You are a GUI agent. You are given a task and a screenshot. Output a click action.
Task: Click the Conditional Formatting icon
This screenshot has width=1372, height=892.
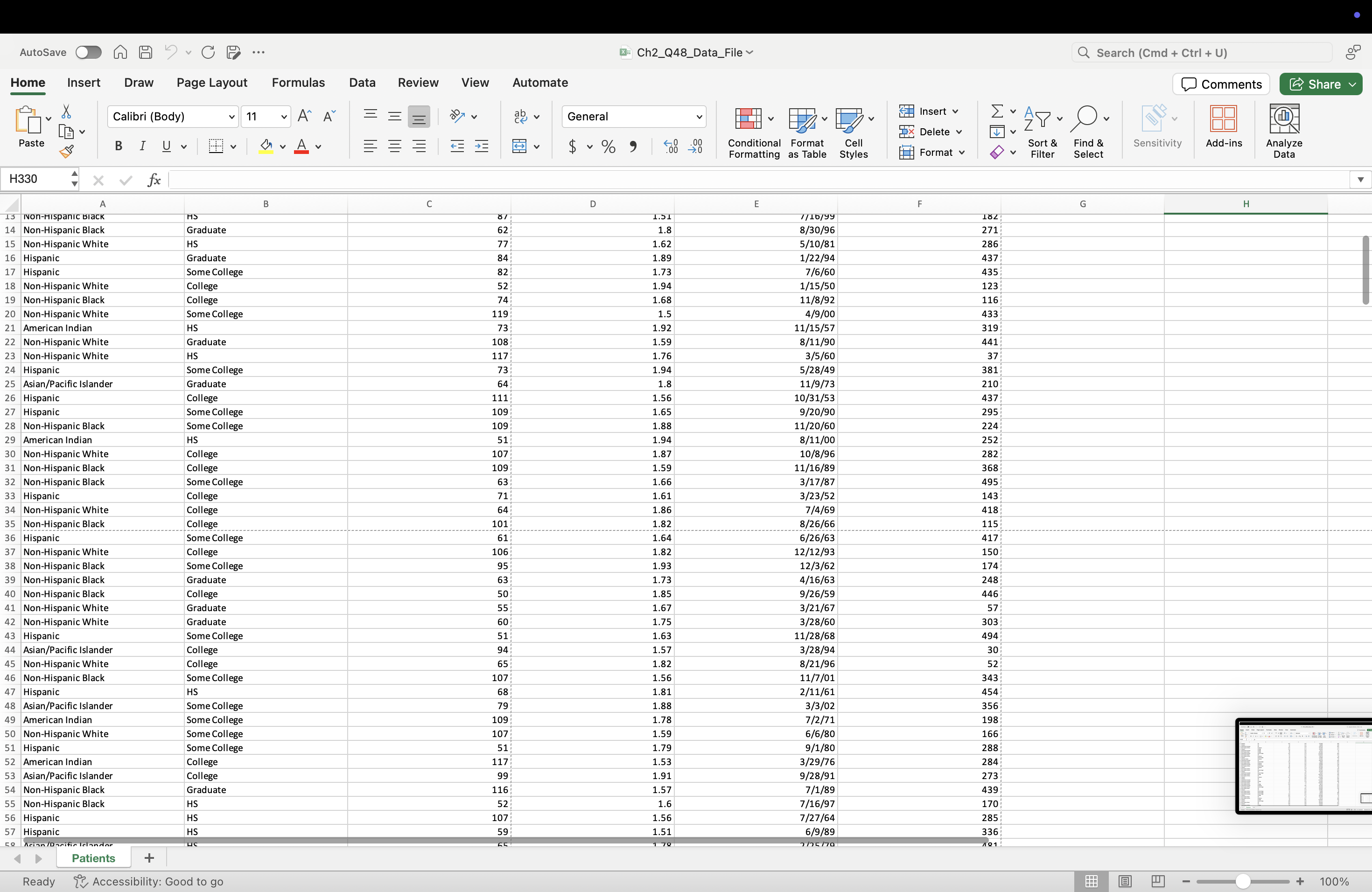pyautogui.click(x=748, y=118)
